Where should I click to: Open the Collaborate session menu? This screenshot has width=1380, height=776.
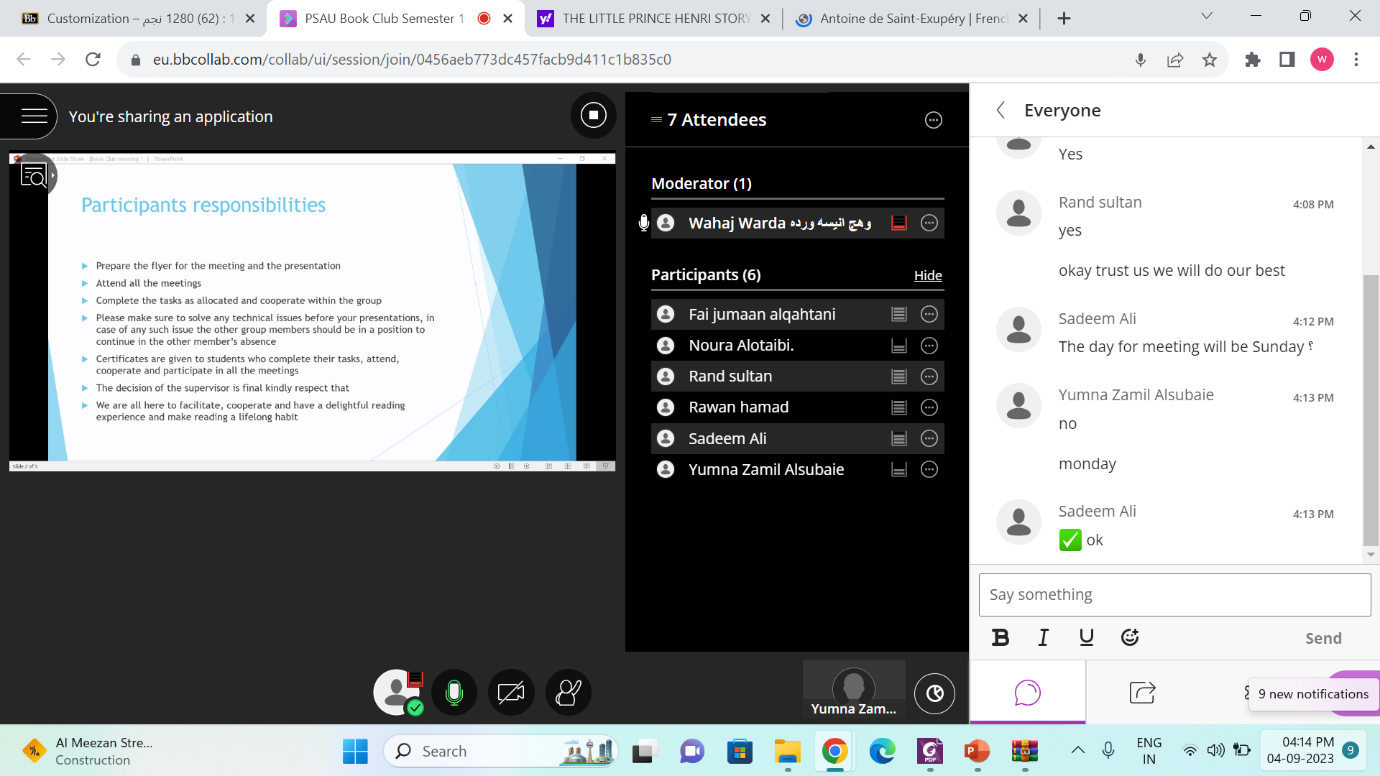click(34, 116)
